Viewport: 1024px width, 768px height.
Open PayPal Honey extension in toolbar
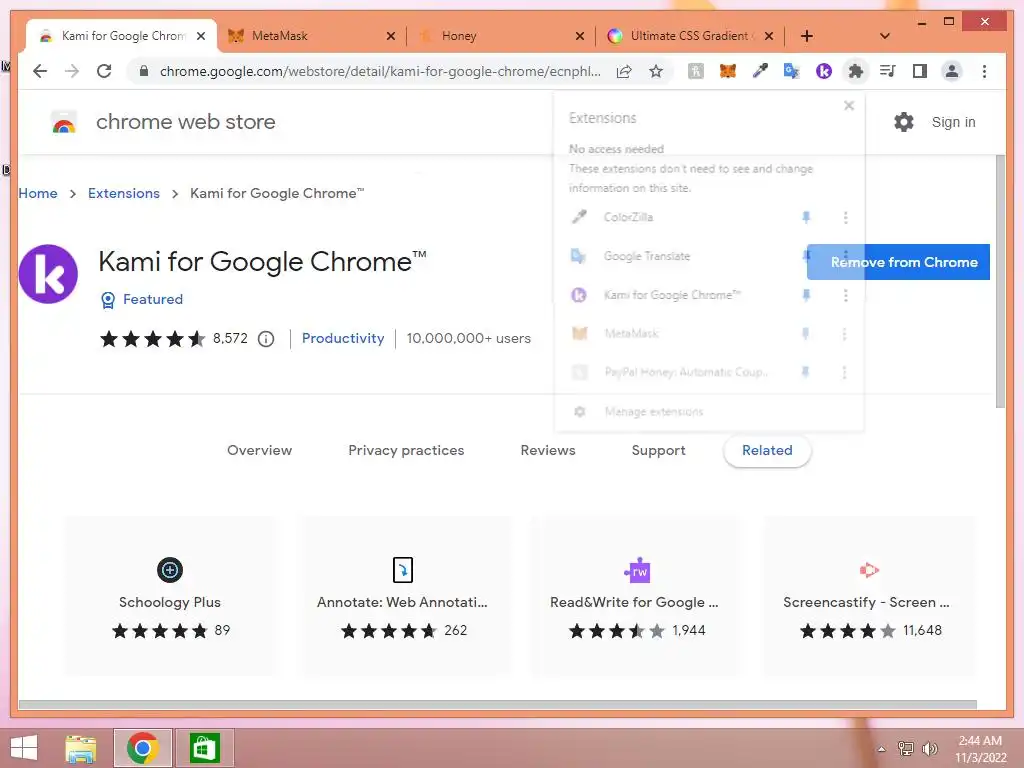click(x=696, y=71)
